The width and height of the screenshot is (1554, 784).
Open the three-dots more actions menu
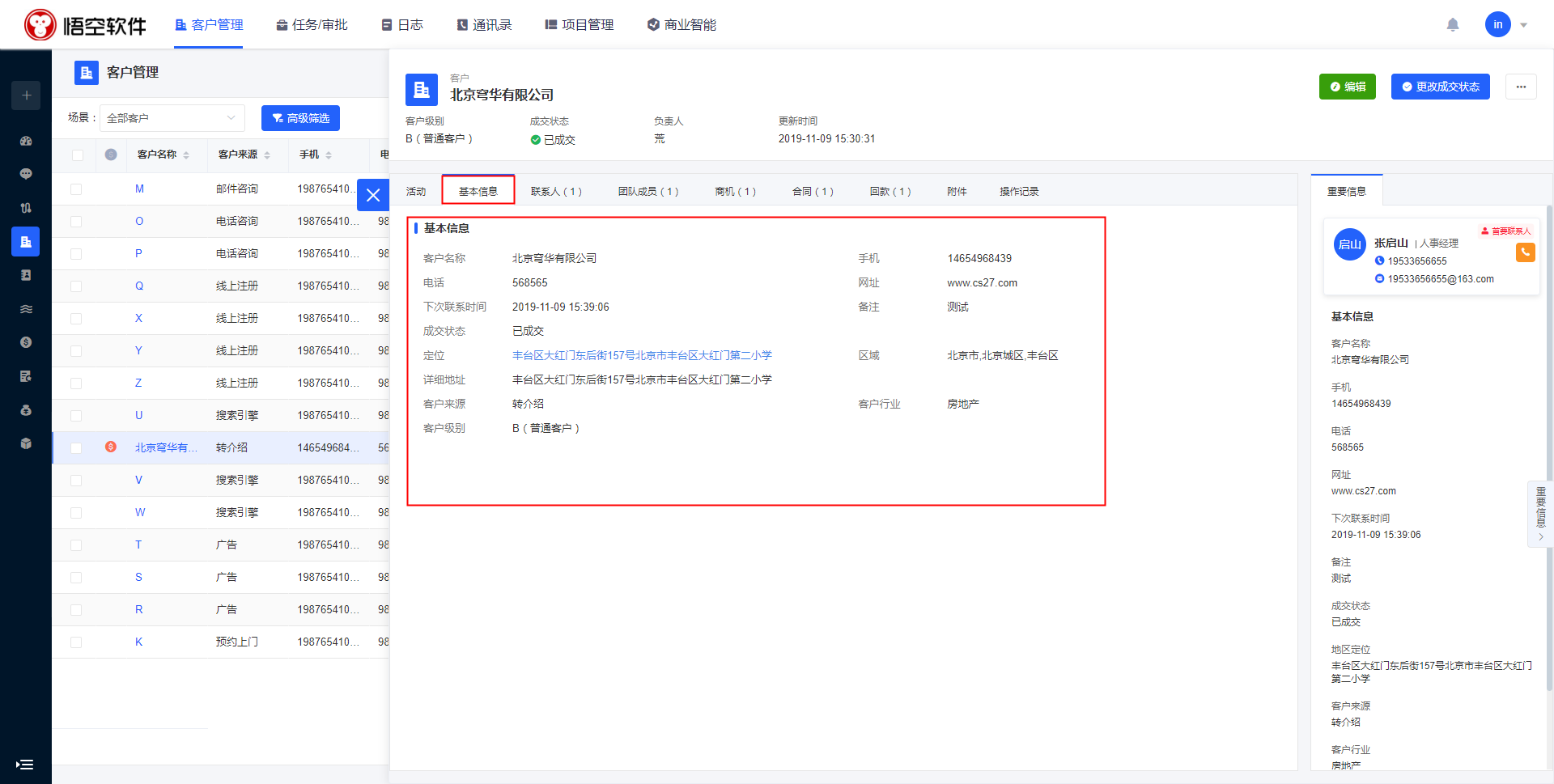point(1521,87)
